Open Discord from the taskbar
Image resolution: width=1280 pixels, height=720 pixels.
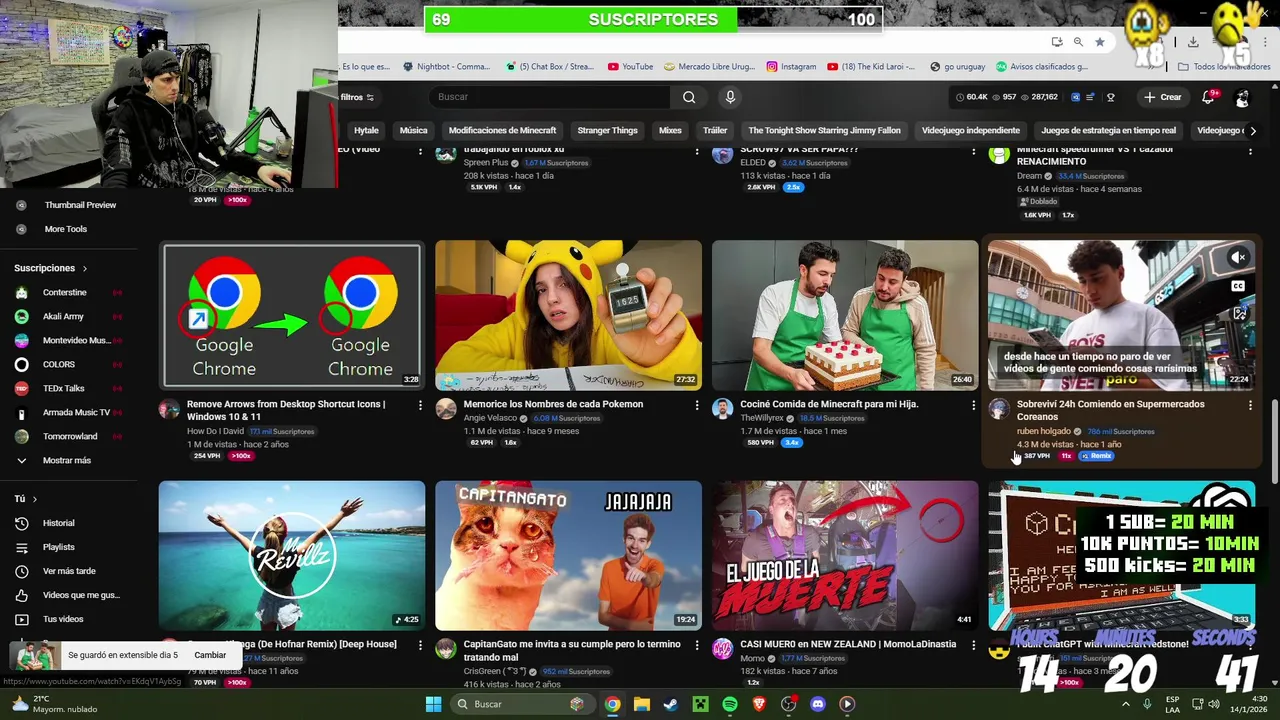[x=818, y=704]
